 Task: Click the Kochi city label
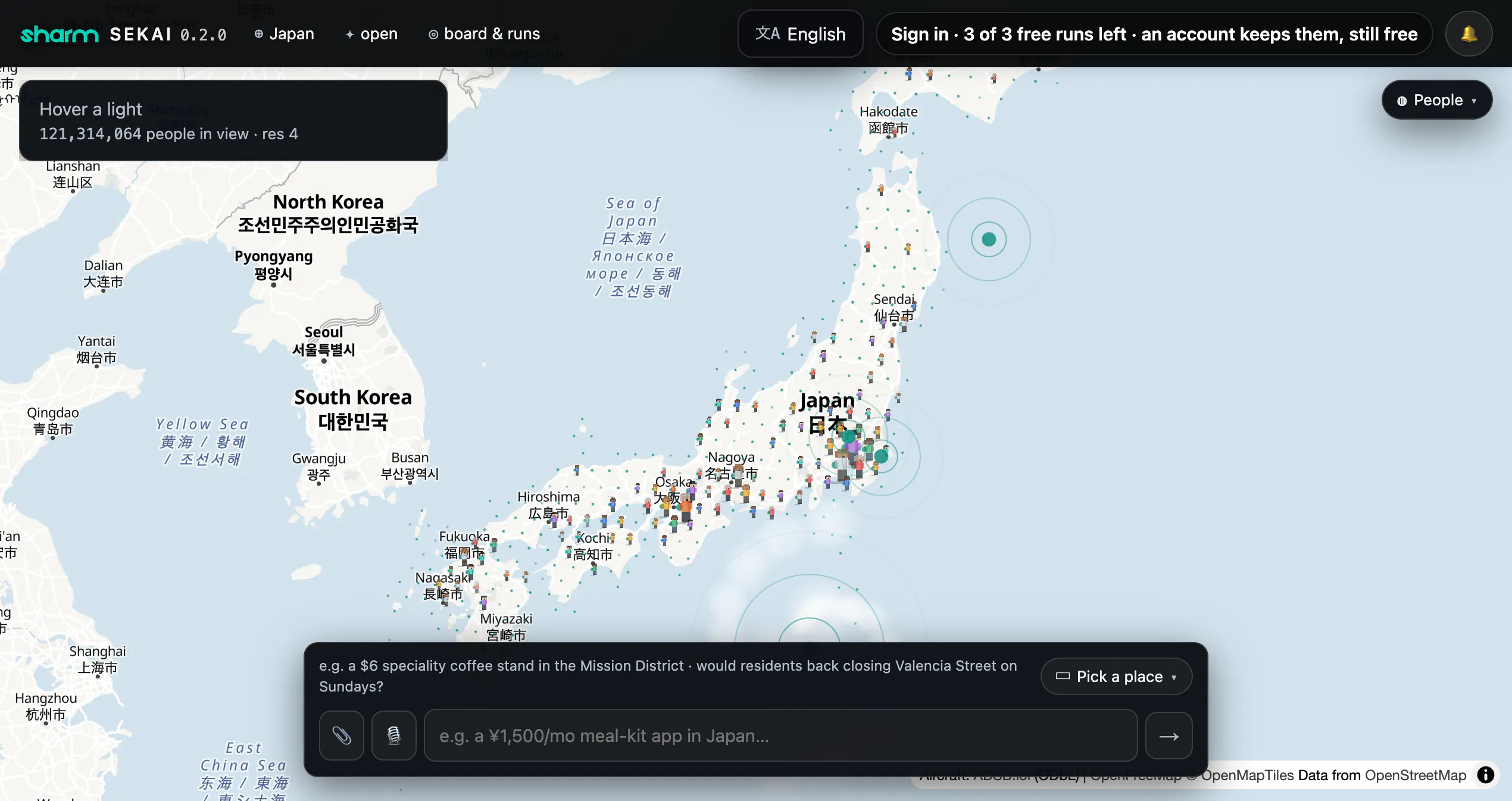tap(594, 546)
